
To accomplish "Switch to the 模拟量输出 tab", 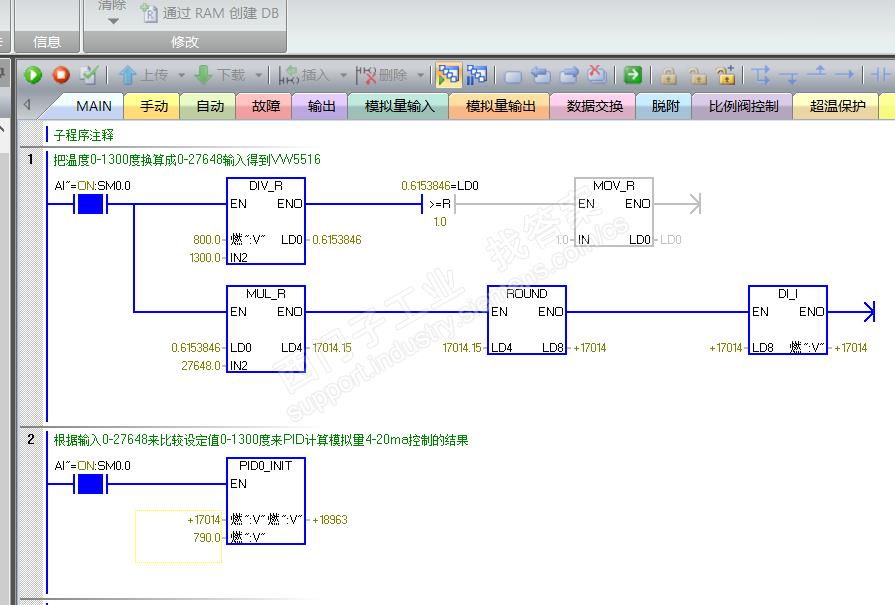I will click(x=501, y=106).
